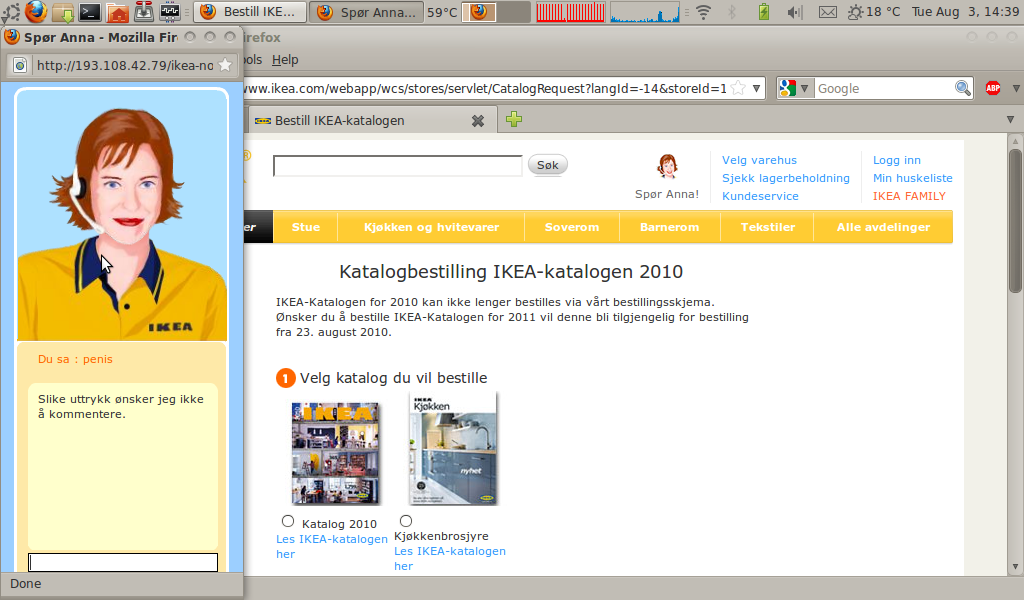Bookmark the Spør Anna page with star
Image resolution: width=1024 pixels, height=600 pixels.
[x=225, y=65]
